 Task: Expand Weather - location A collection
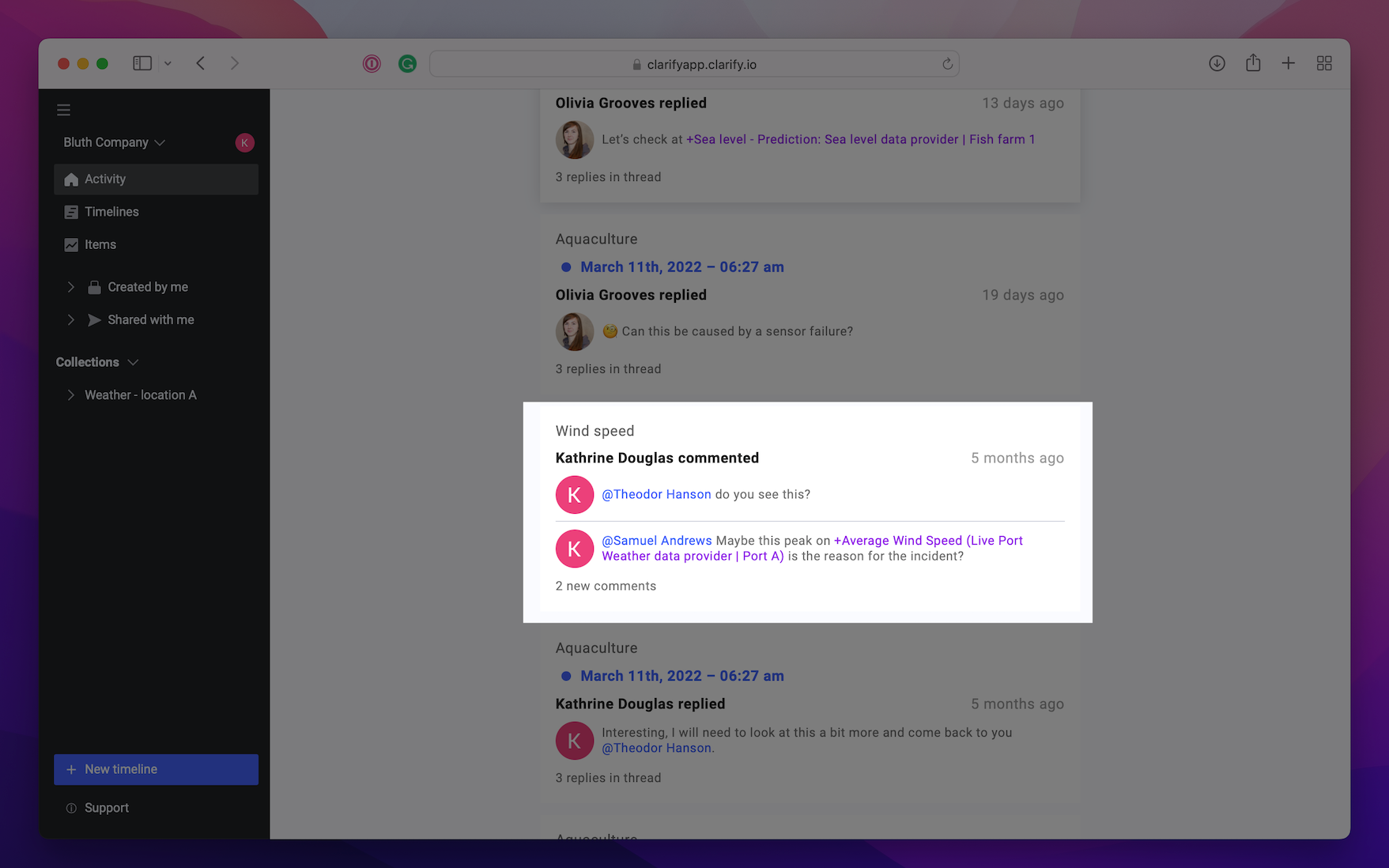71,394
